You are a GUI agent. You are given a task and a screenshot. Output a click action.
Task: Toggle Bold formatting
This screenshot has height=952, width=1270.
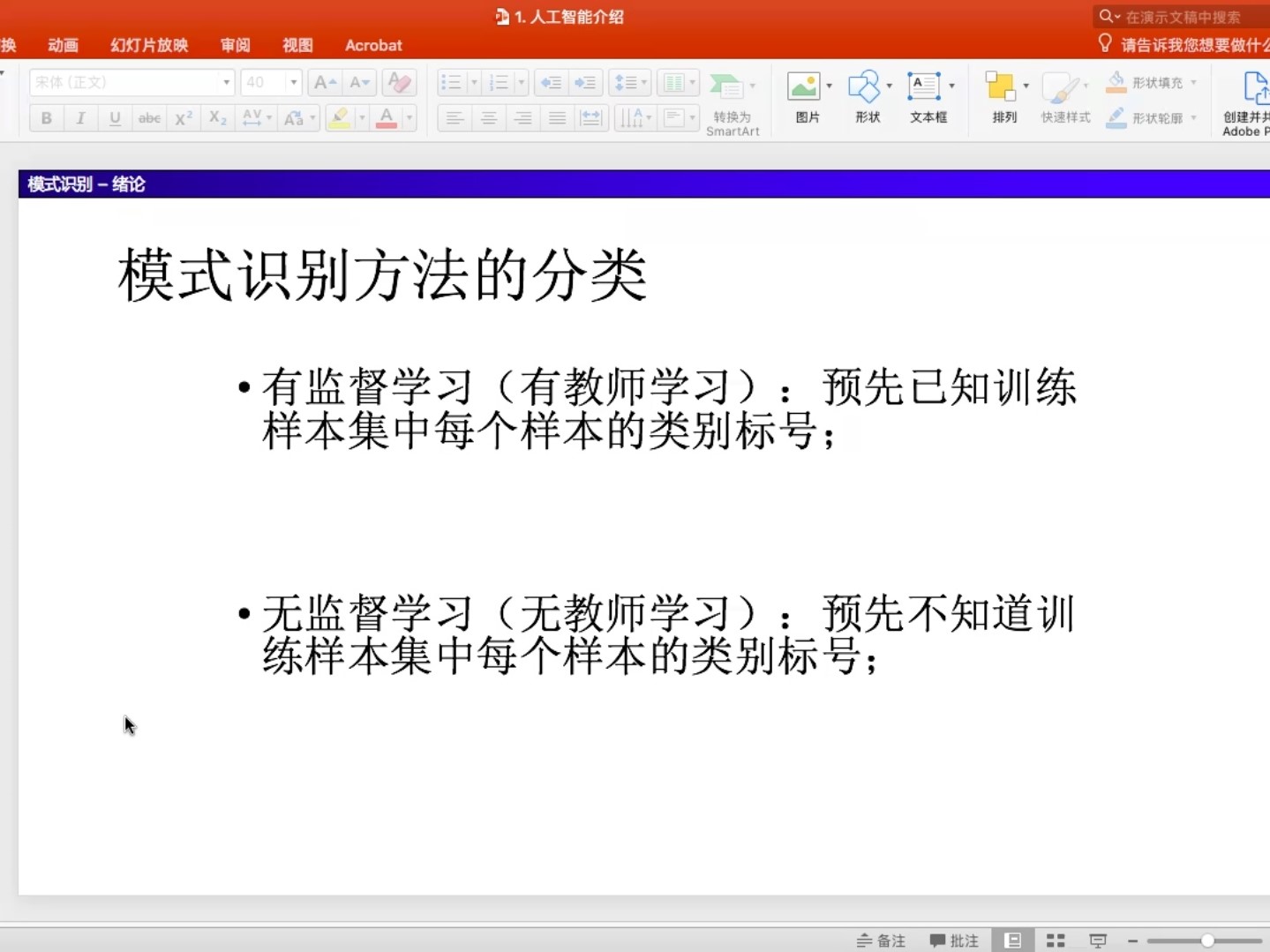pos(47,118)
